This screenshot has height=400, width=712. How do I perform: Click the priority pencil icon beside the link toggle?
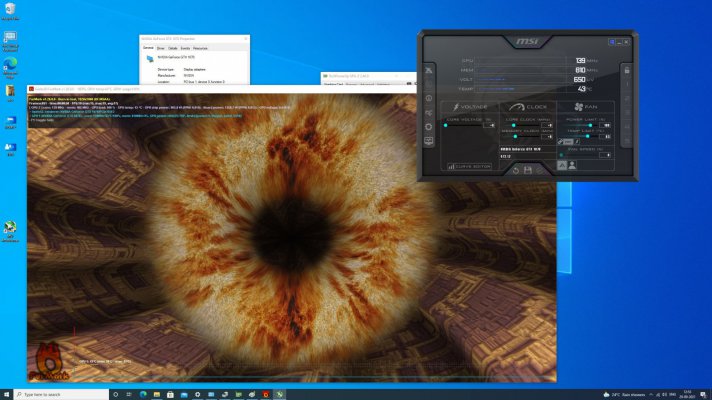pyautogui.click(x=577, y=142)
